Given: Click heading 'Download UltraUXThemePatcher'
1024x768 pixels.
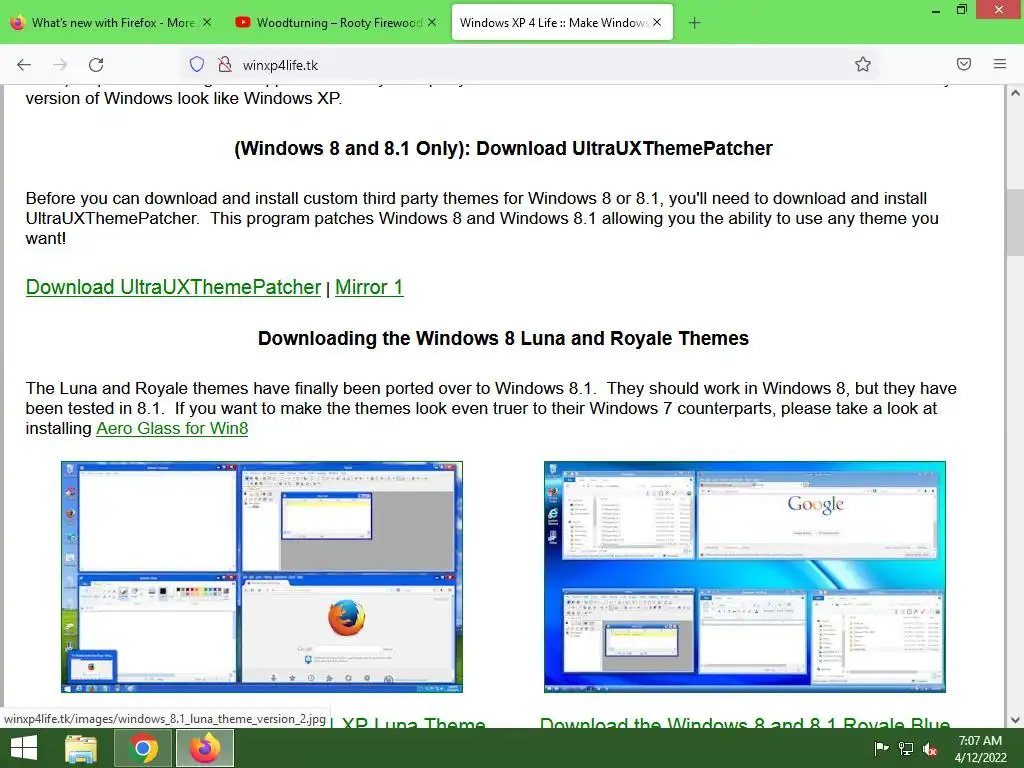Looking at the screenshot, I should (x=504, y=148).
